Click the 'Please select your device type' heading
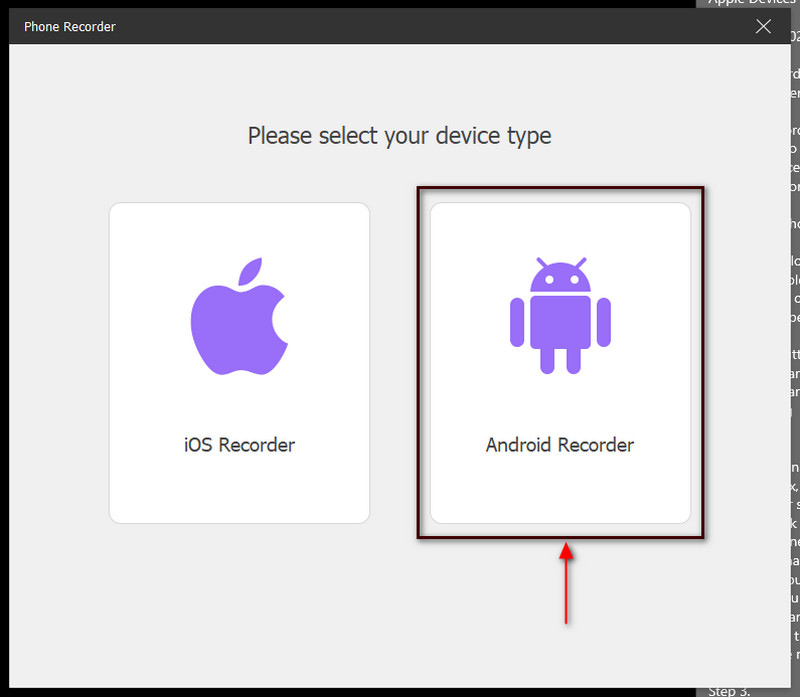 [399, 136]
